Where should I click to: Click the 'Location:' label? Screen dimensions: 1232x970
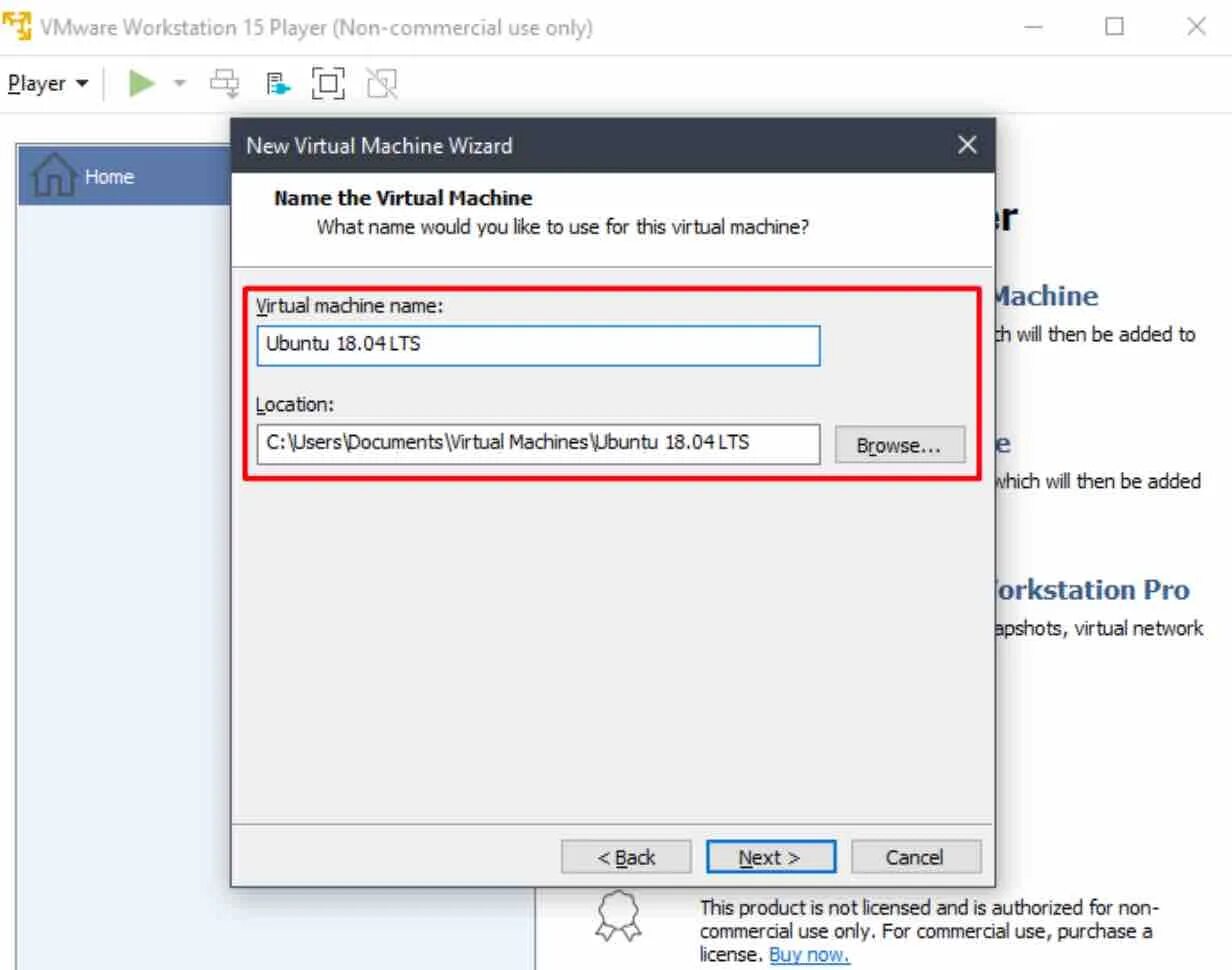click(x=295, y=405)
